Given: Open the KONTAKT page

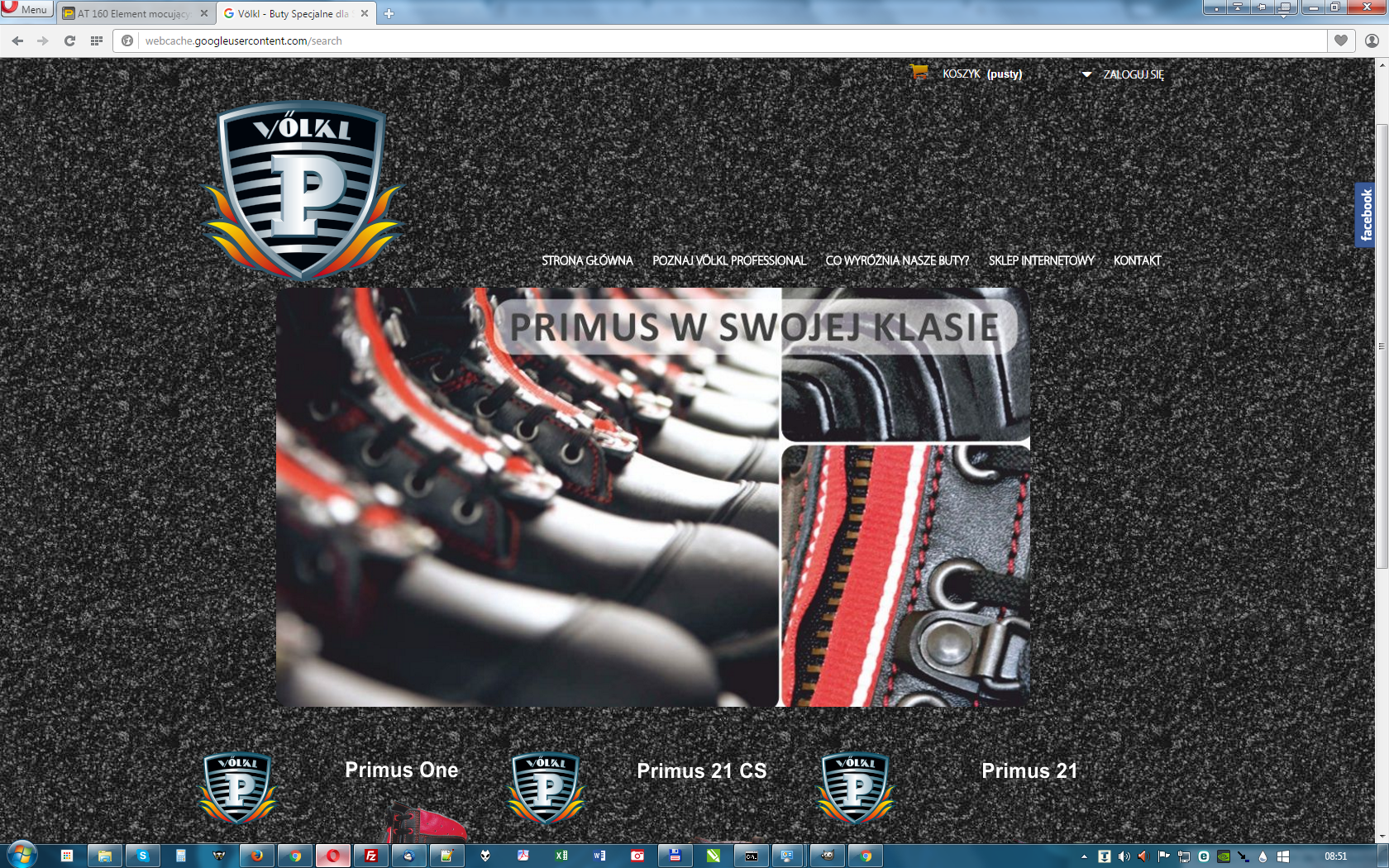Looking at the screenshot, I should (x=1138, y=260).
